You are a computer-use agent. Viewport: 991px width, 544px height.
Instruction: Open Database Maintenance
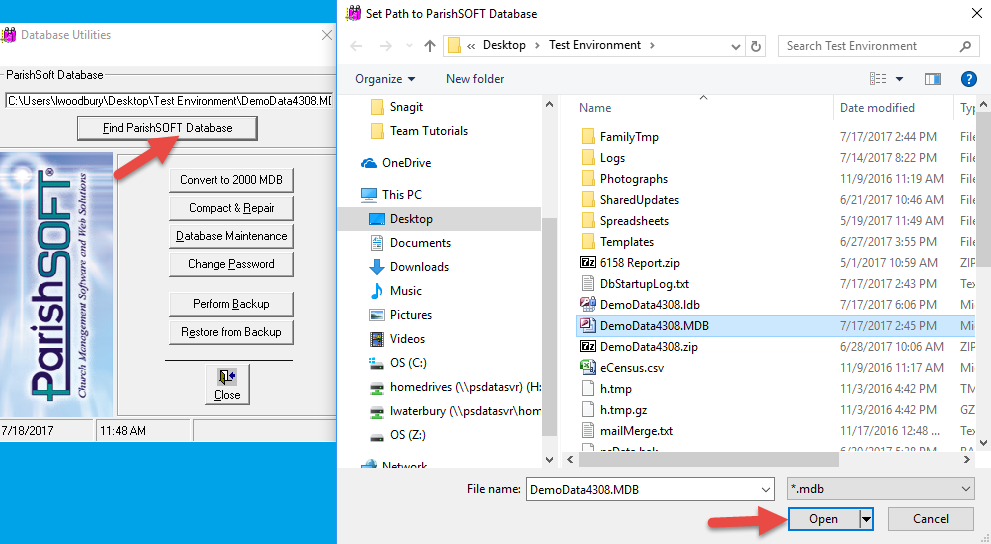pos(231,236)
